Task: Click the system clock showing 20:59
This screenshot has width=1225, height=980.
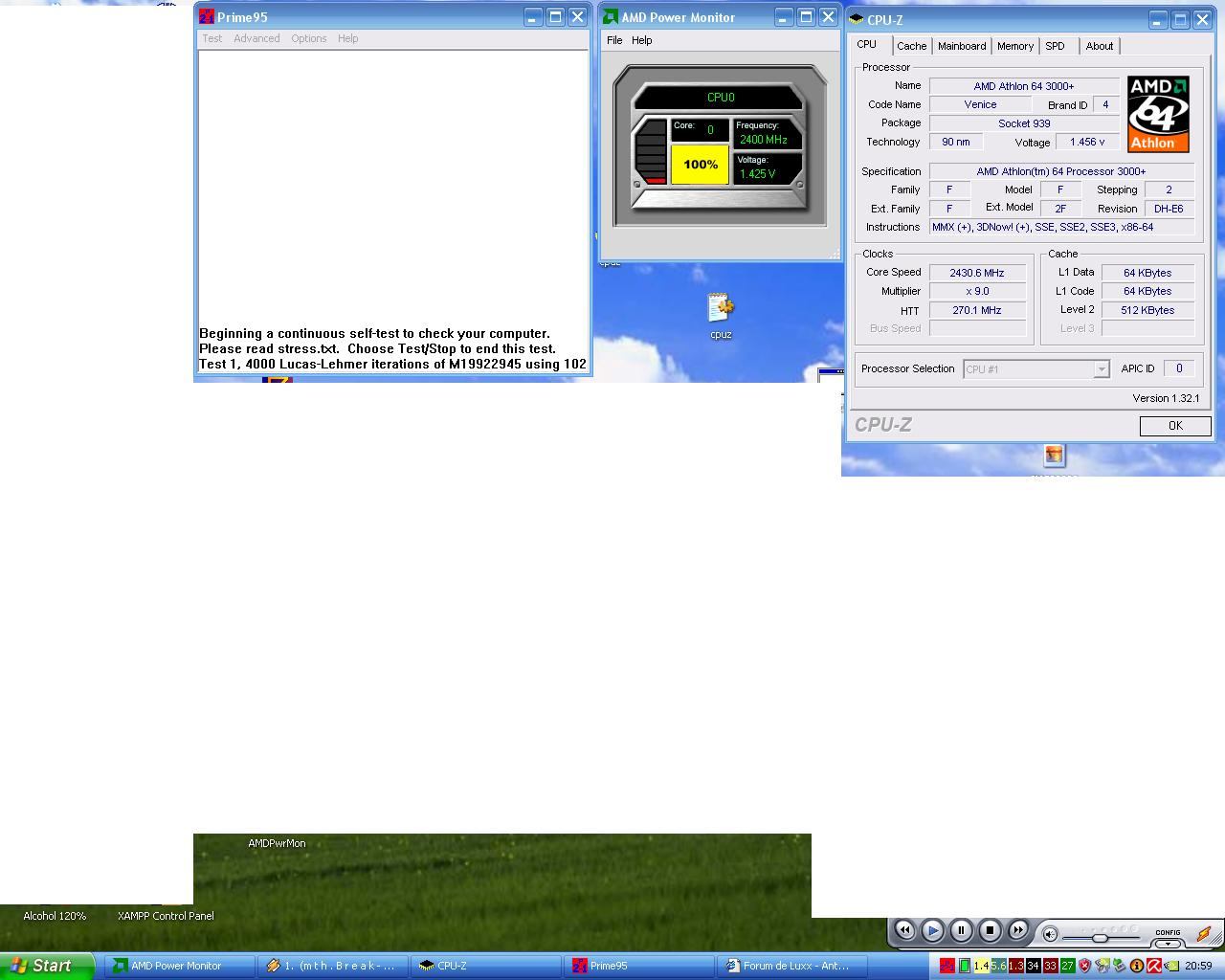Action: 1198,966
